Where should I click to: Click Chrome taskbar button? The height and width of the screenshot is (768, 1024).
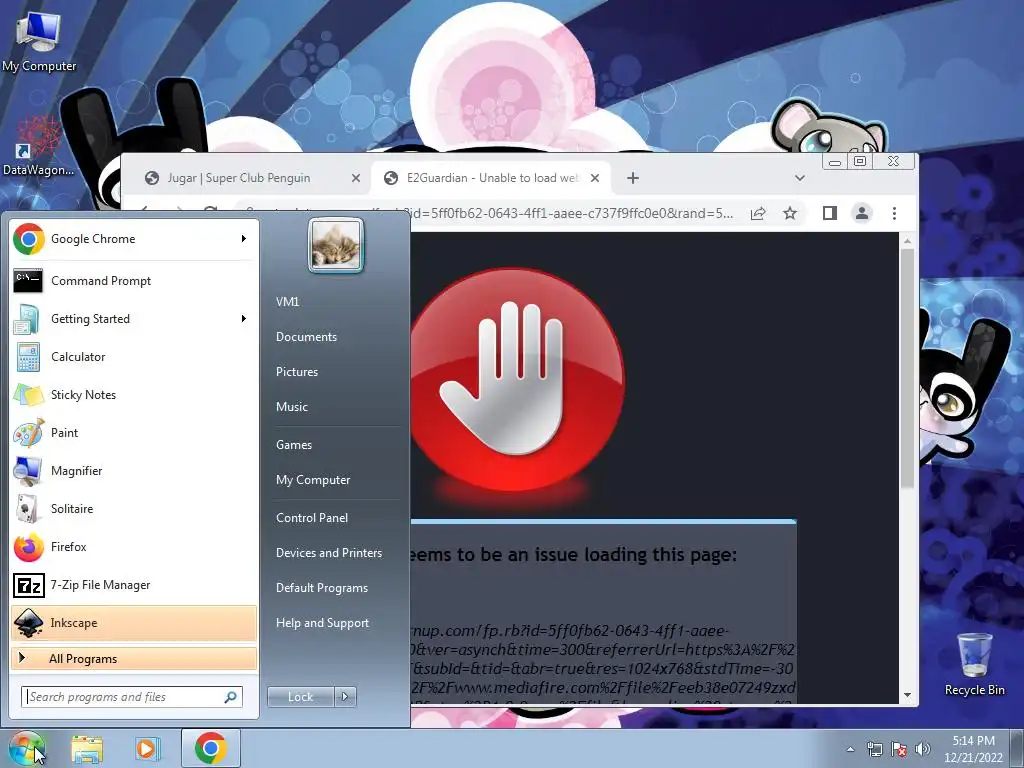click(x=210, y=748)
